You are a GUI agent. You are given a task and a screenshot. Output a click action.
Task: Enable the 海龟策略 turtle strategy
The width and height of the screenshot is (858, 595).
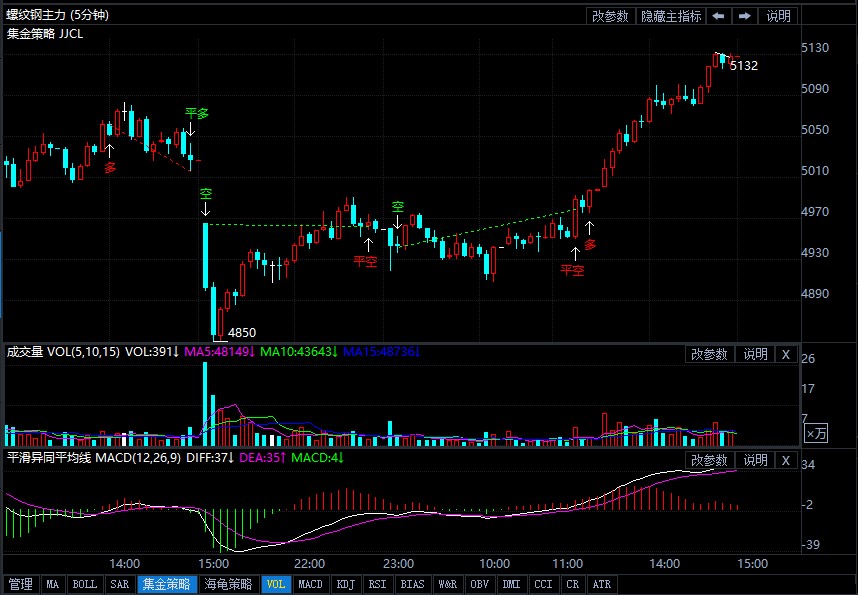tap(228, 584)
